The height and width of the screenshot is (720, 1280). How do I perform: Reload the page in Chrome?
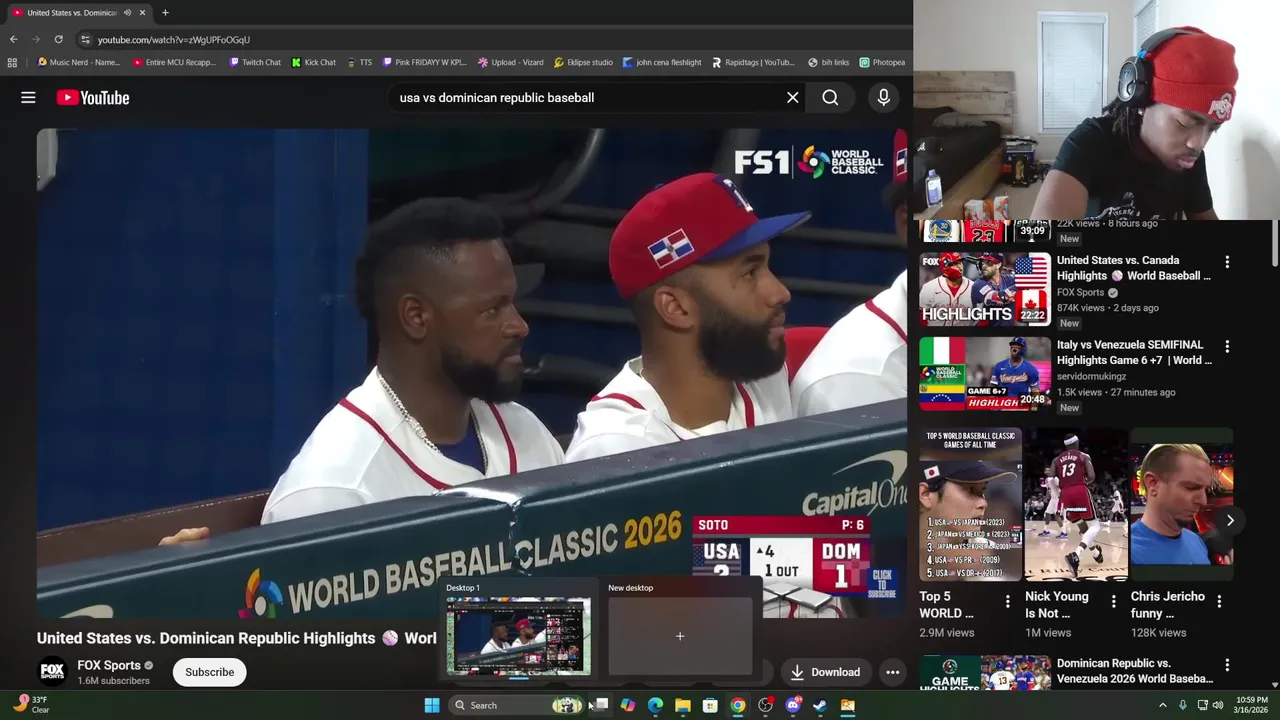tap(58, 39)
